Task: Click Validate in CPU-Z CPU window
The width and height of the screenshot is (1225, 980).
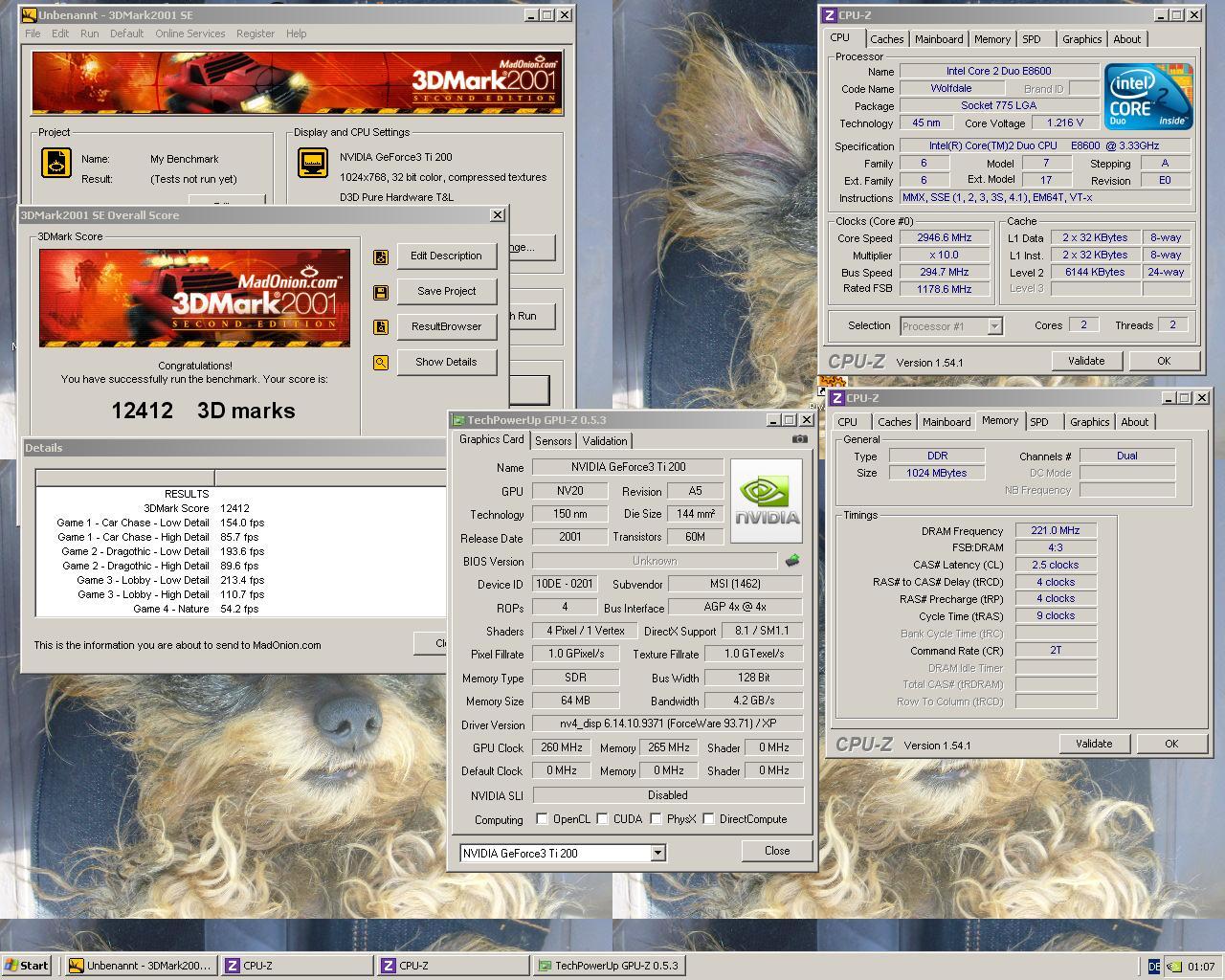Action: (1086, 361)
